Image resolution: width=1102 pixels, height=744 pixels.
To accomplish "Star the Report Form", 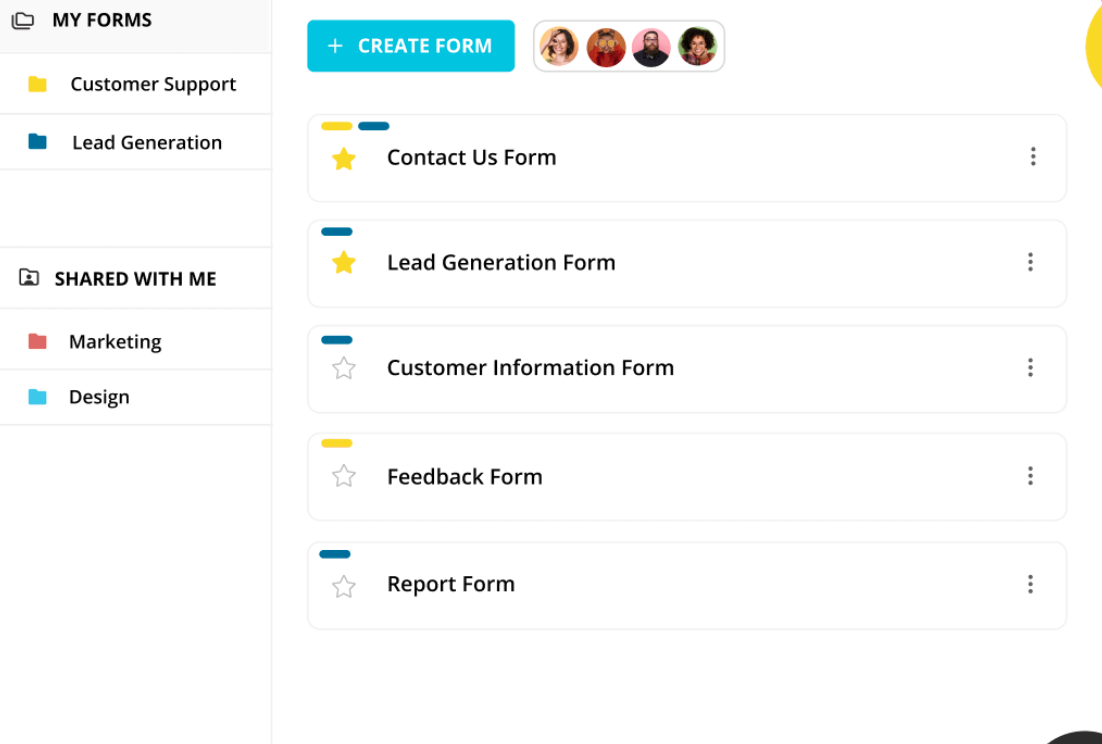I will tap(344, 586).
